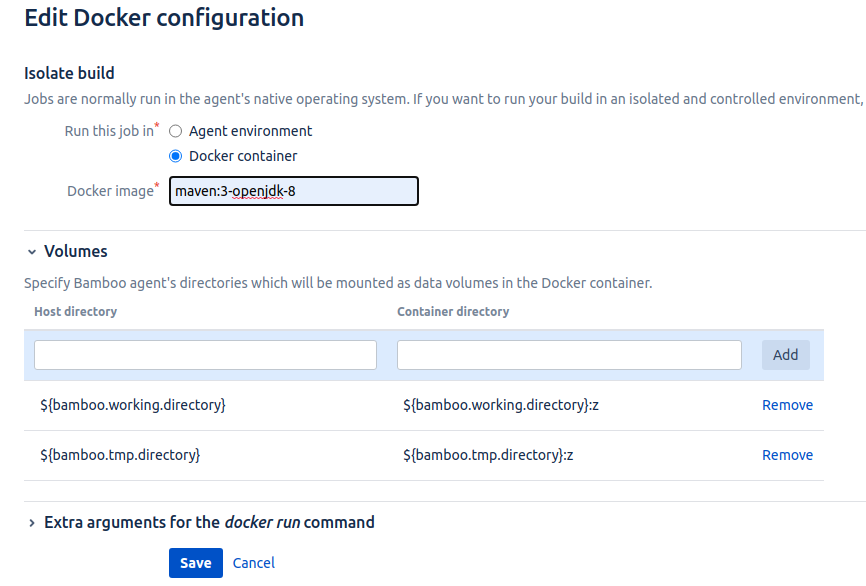Click the Host directory column header
The image size is (866, 586).
pyautogui.click(x=75, y=312)
